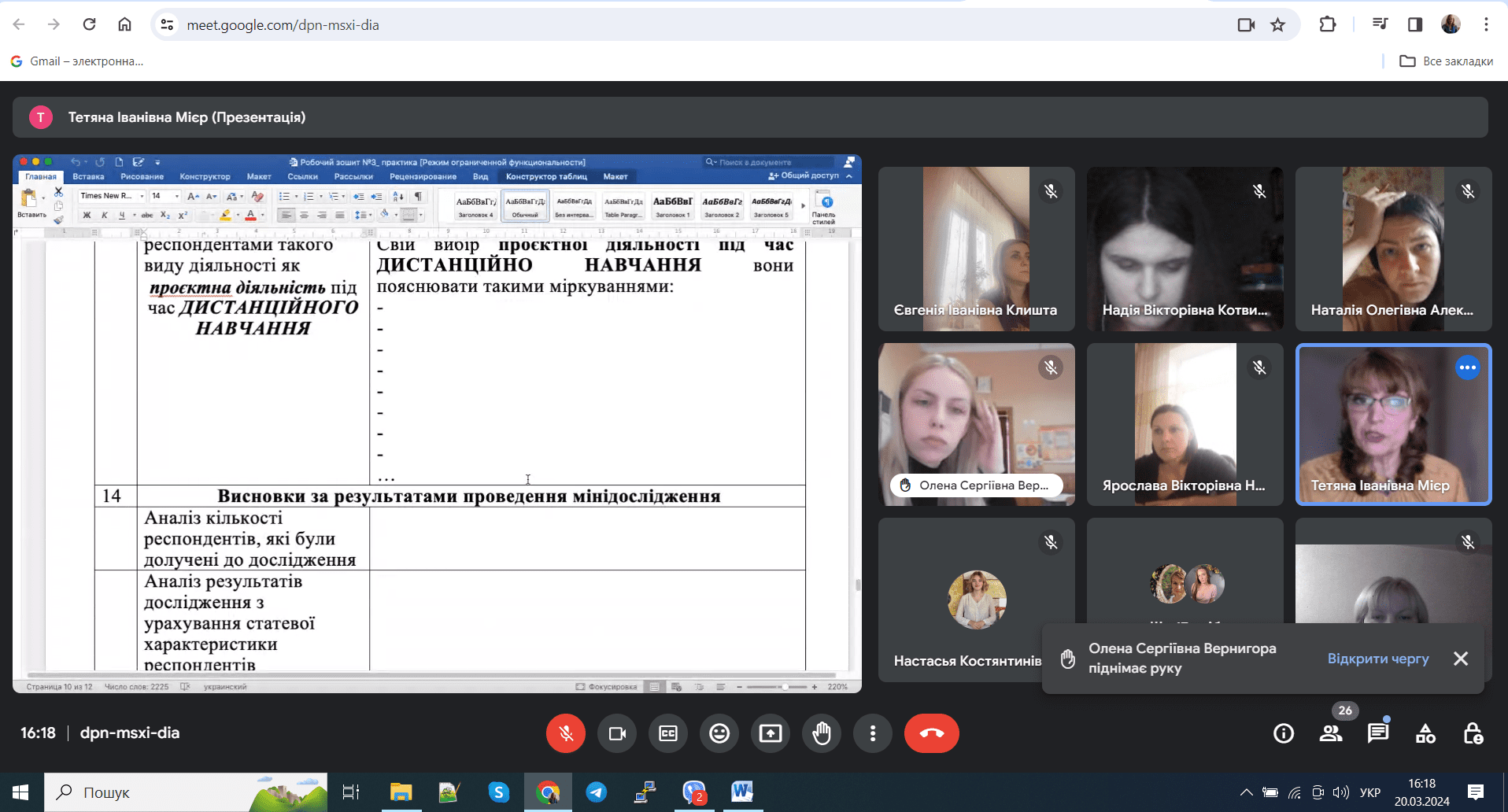
Task: Toggle closed captions button
Action: (x=667, y=733)
